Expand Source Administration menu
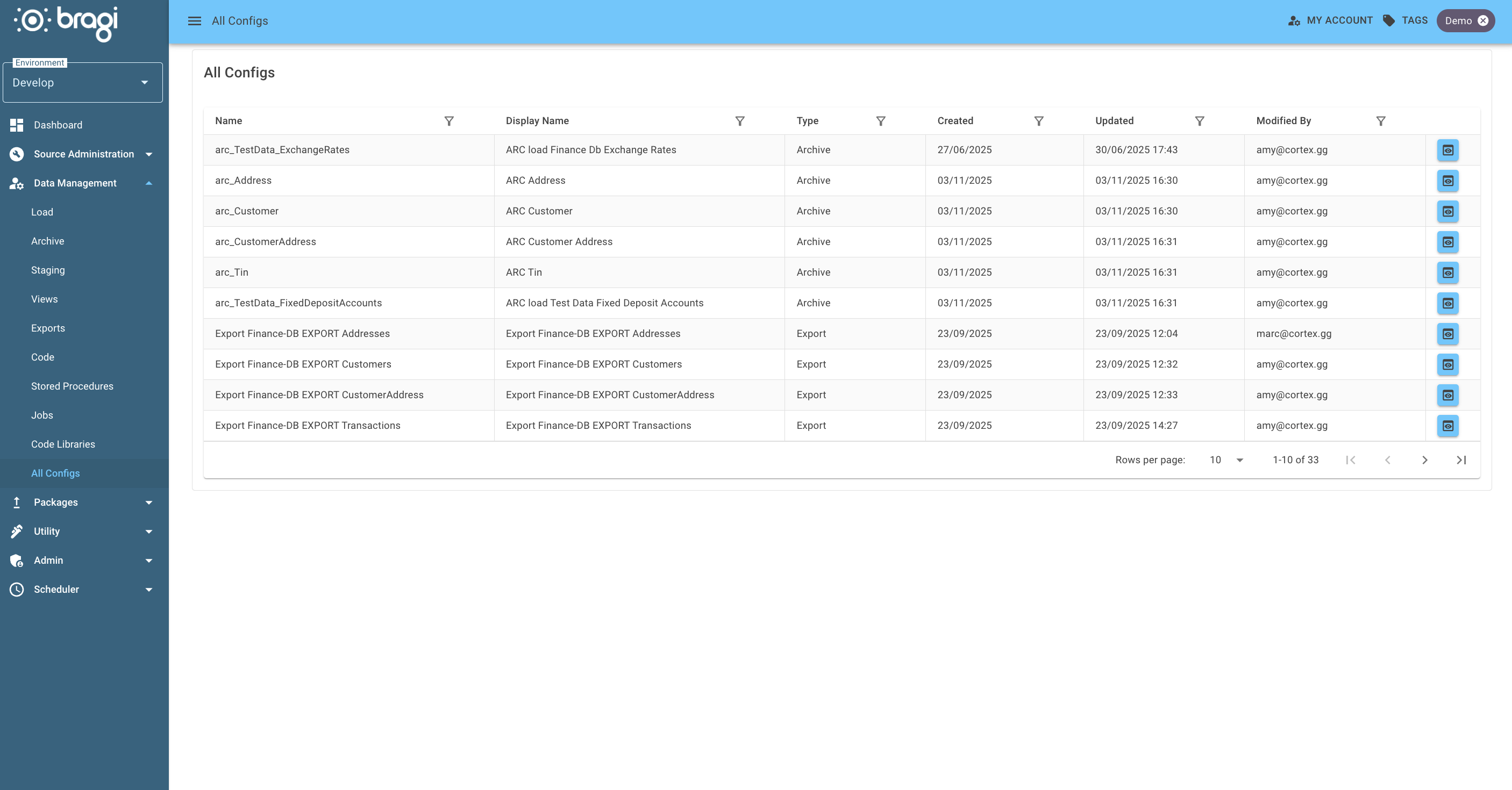The image size is (1512, 790). (84, 154)
